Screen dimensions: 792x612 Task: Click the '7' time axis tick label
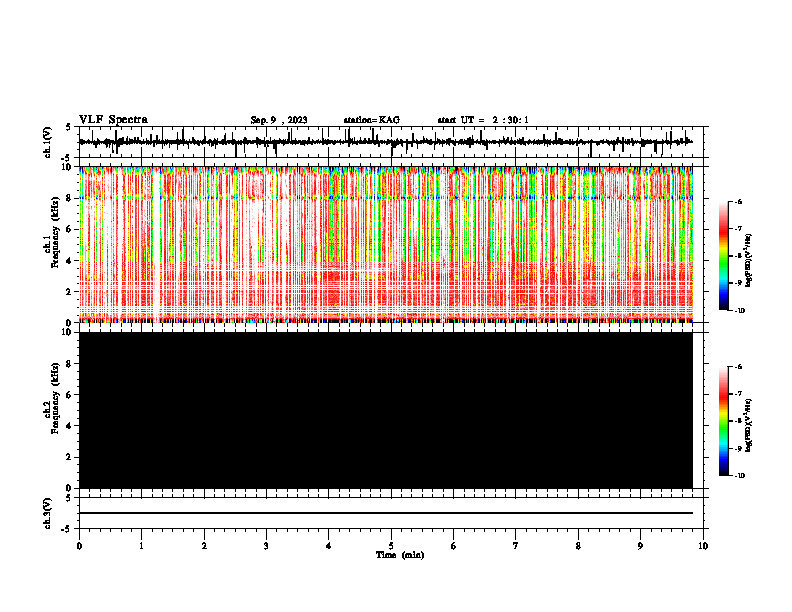point(516,546)
